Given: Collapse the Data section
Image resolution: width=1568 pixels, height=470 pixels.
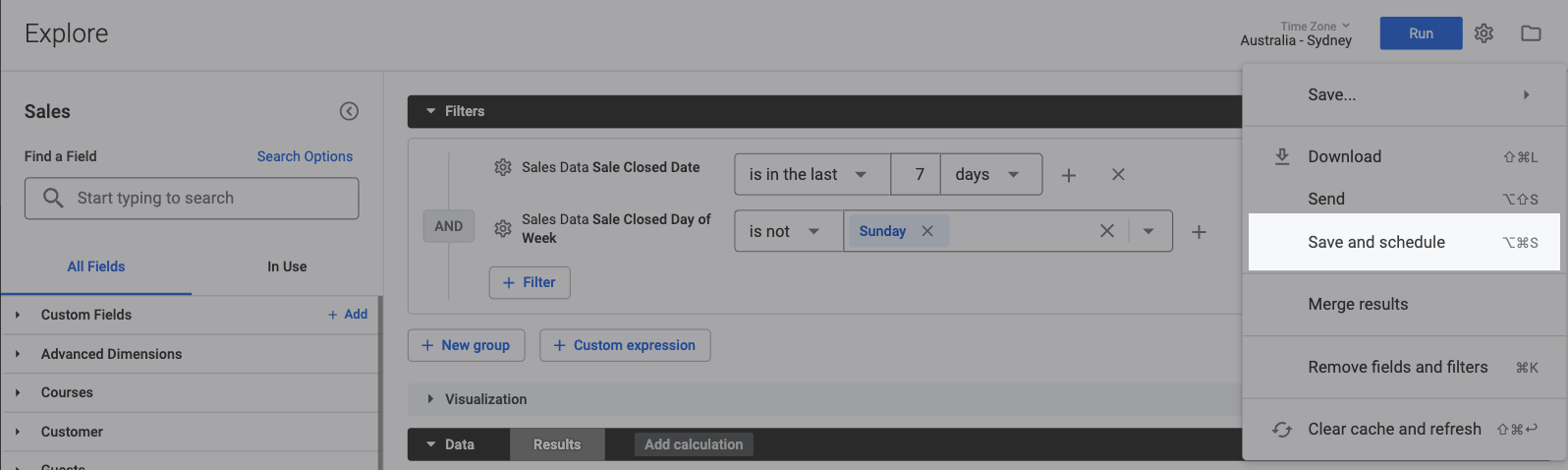Looking at the screenshot, I should pos(430,444).
